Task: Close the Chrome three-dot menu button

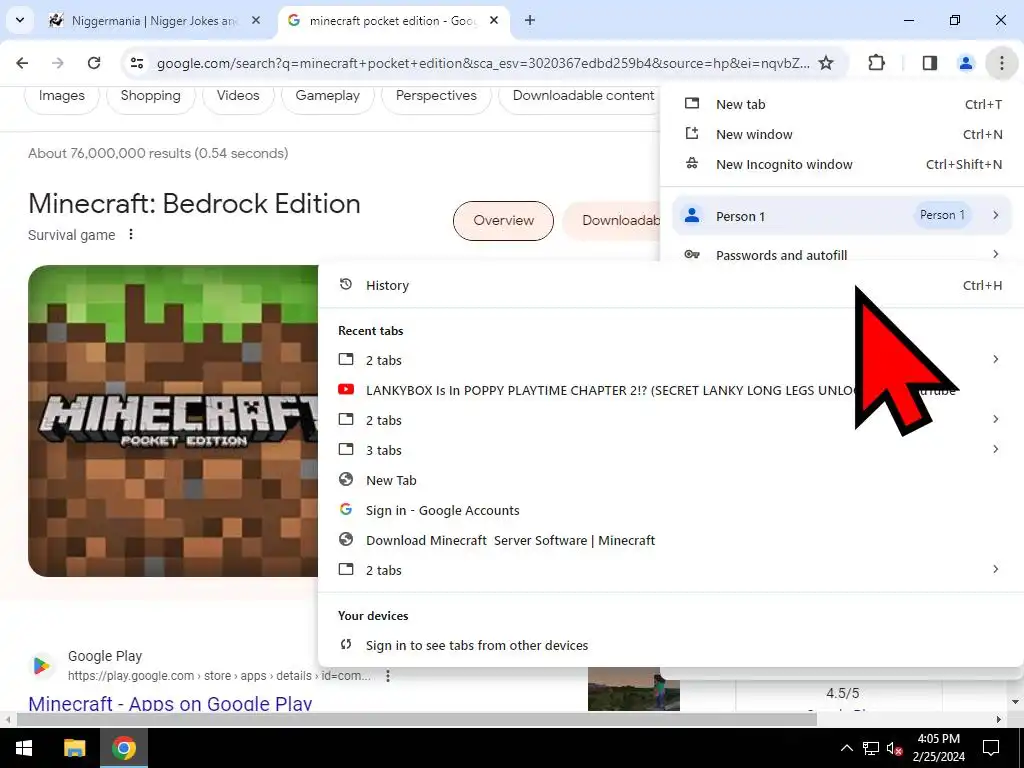Action: [1002, 63]
